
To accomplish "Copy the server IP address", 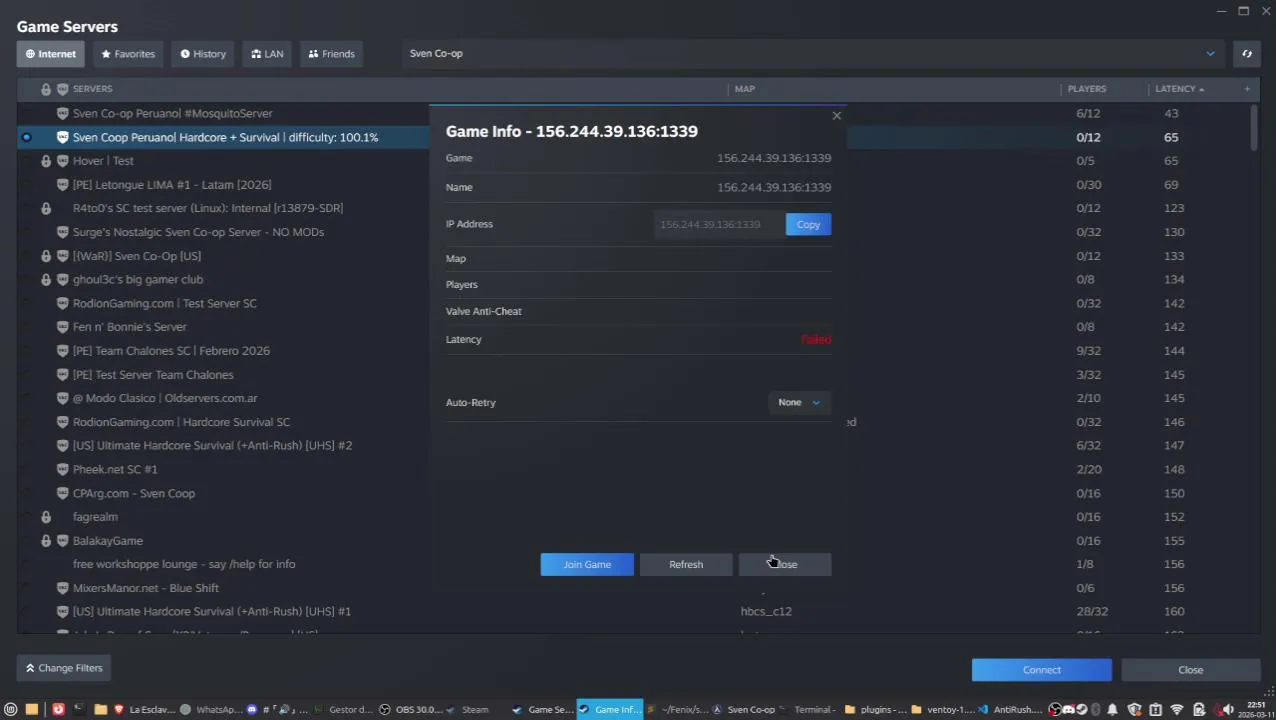I will click(808, 225).
